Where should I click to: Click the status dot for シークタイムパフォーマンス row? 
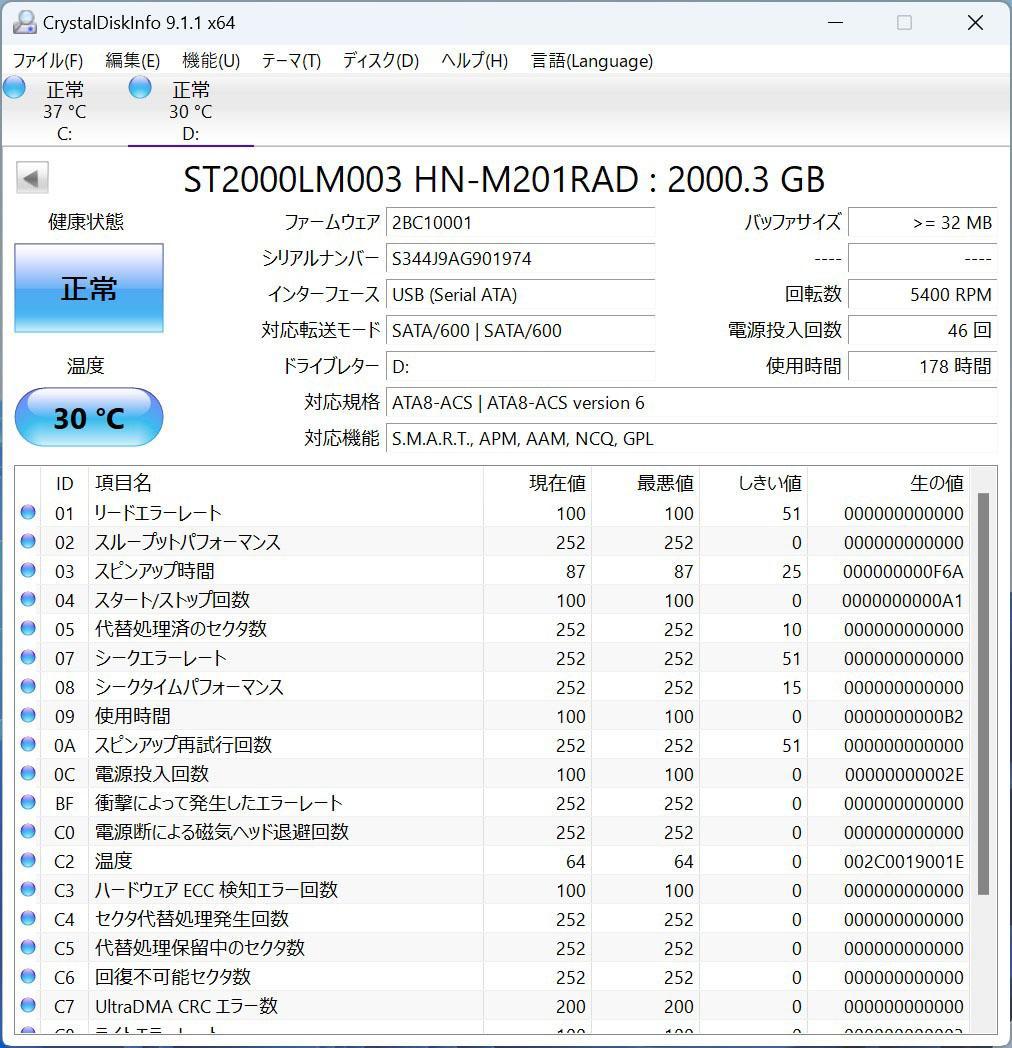(x=28, y=686)
